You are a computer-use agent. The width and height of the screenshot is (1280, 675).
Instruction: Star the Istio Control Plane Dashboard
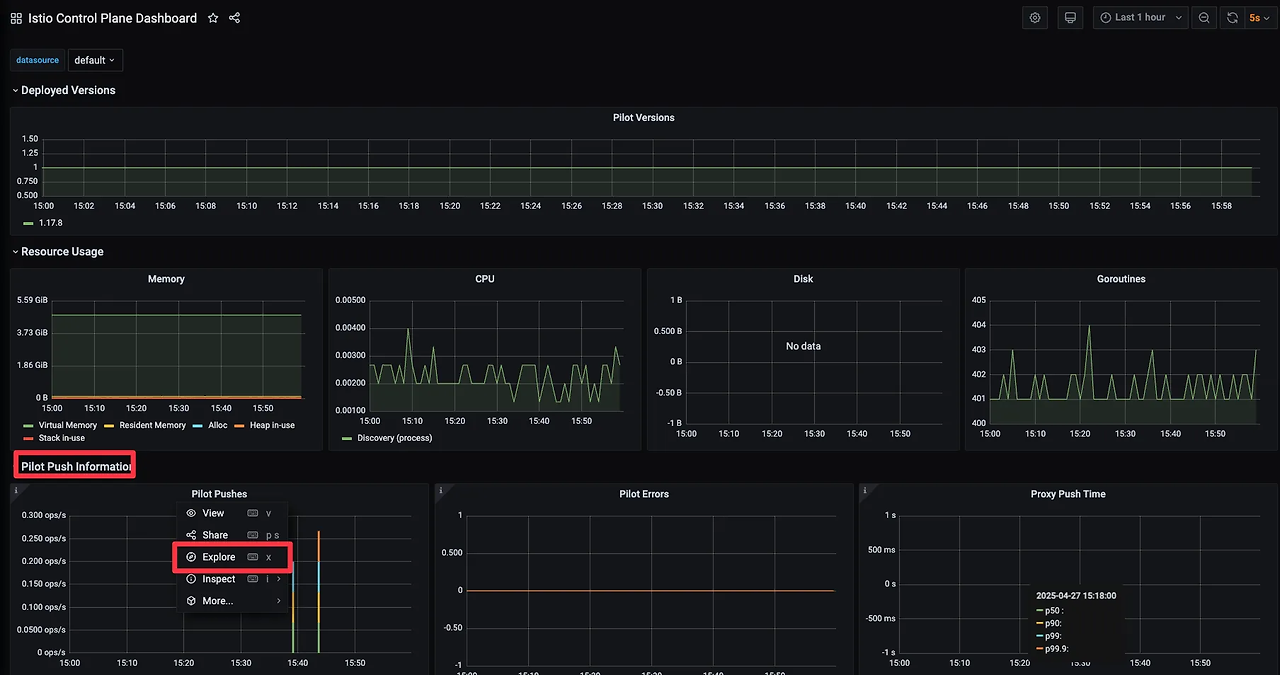pos(213,18)
